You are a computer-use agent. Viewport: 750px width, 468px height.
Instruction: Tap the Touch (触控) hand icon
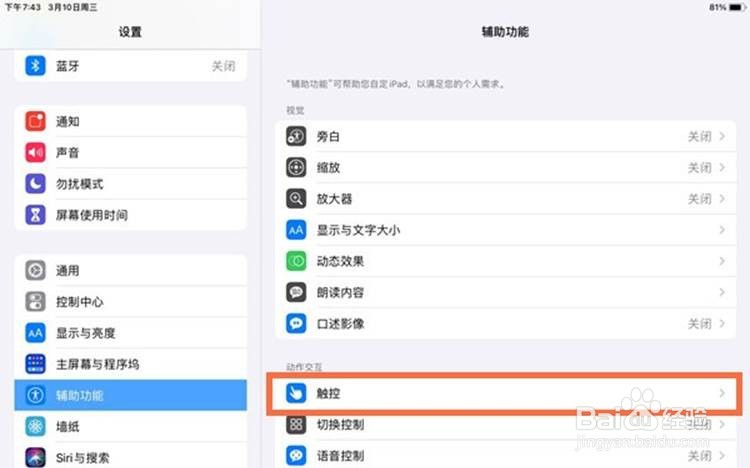[296, 393]
